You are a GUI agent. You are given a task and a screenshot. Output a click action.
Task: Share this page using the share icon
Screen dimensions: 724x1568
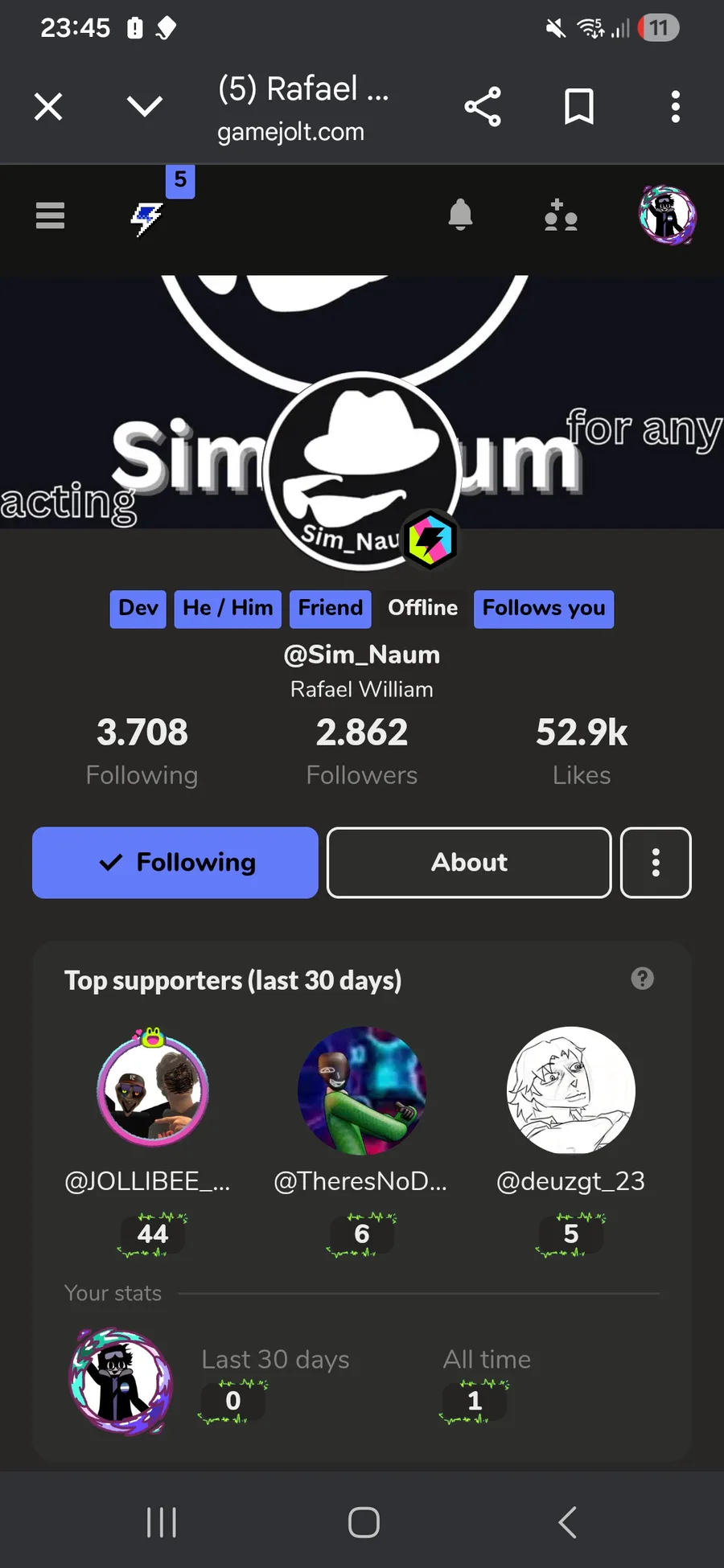[483, 107]
